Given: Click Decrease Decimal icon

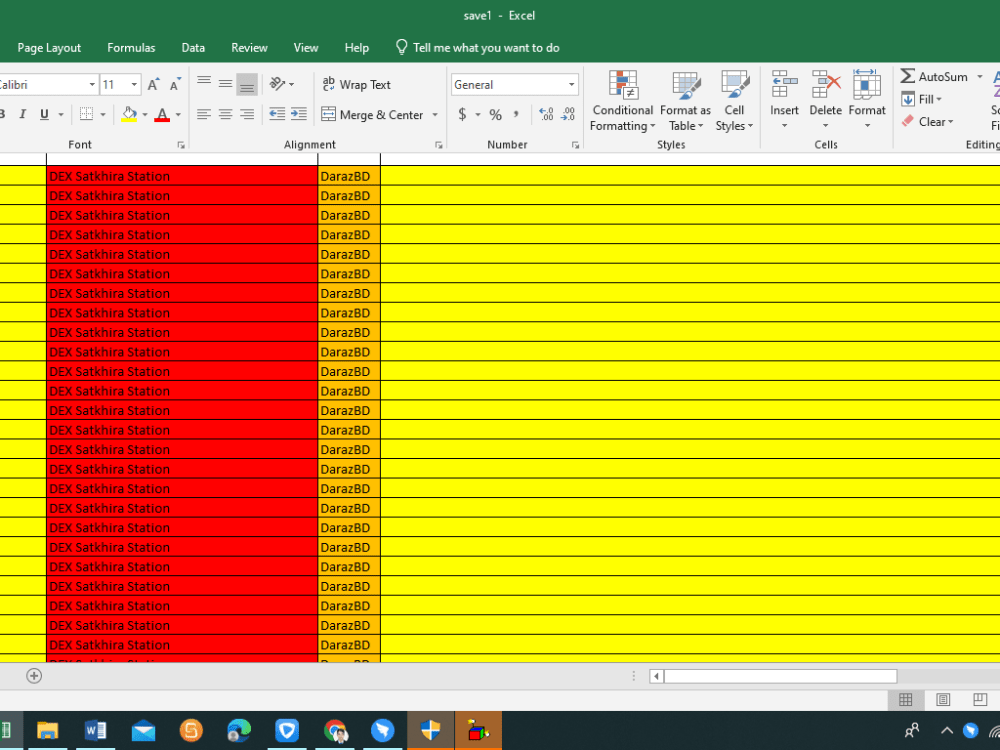Looking at the screenshot, I should pos(568,114).
